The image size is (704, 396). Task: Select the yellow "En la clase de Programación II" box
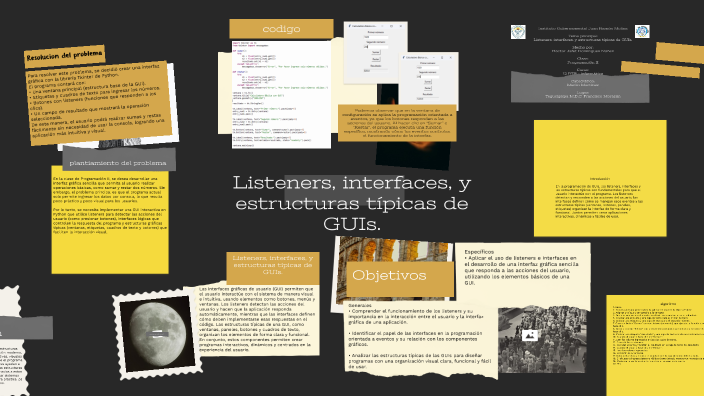coord(110,220)
